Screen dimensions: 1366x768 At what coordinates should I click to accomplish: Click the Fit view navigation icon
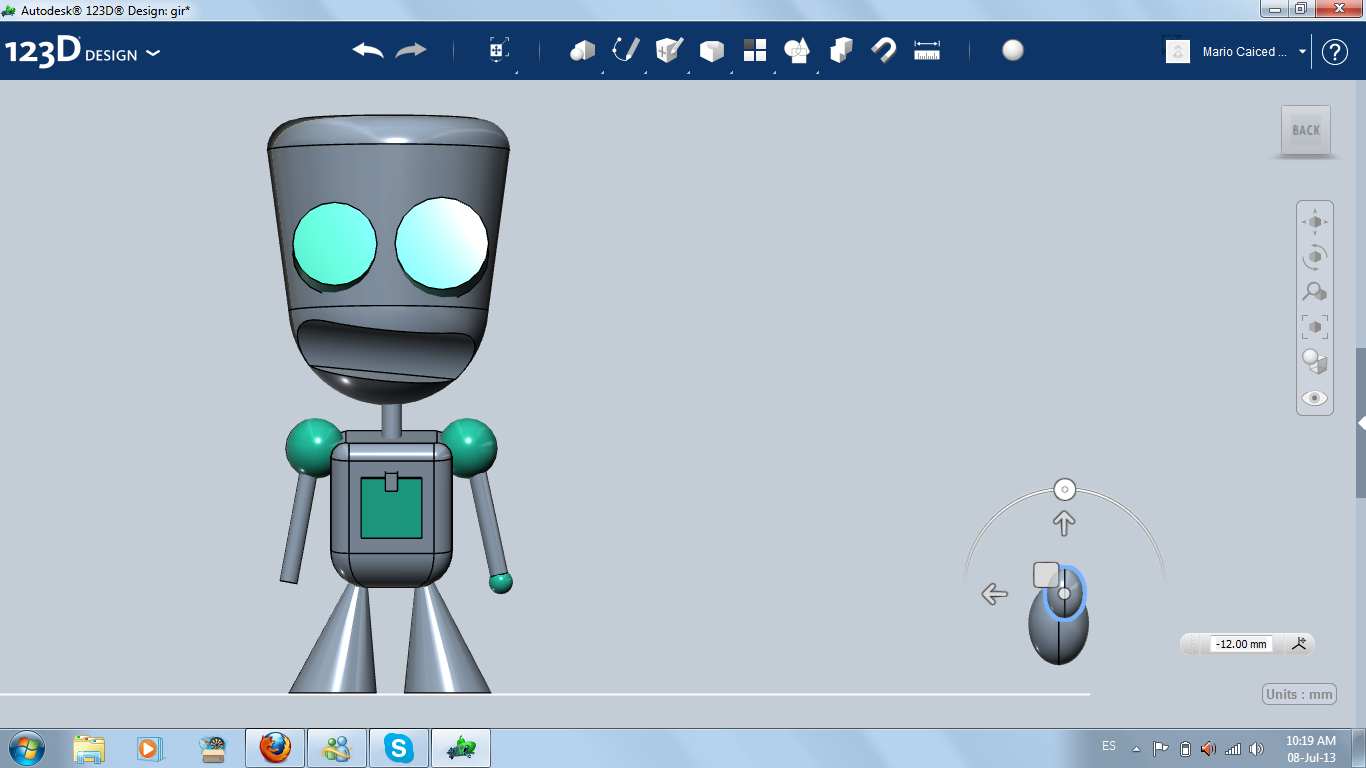[x=1315, y=327]
